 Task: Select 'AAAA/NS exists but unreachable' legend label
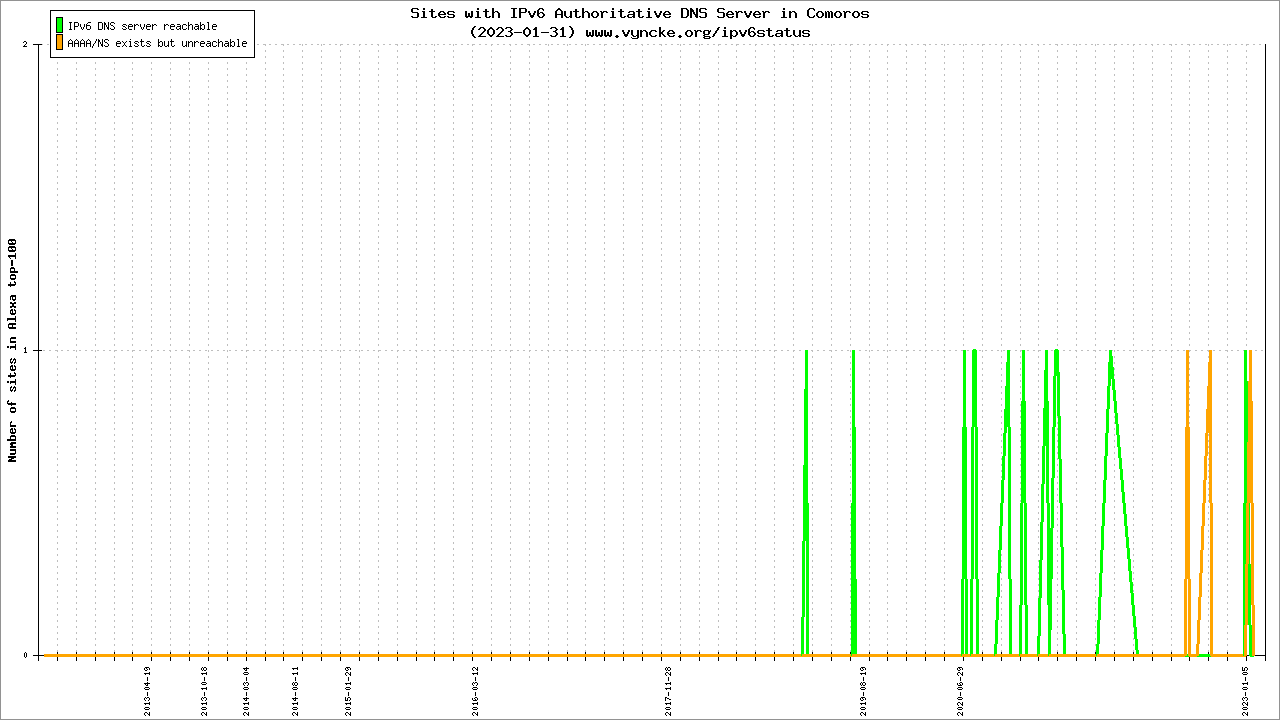pos(157,44)
